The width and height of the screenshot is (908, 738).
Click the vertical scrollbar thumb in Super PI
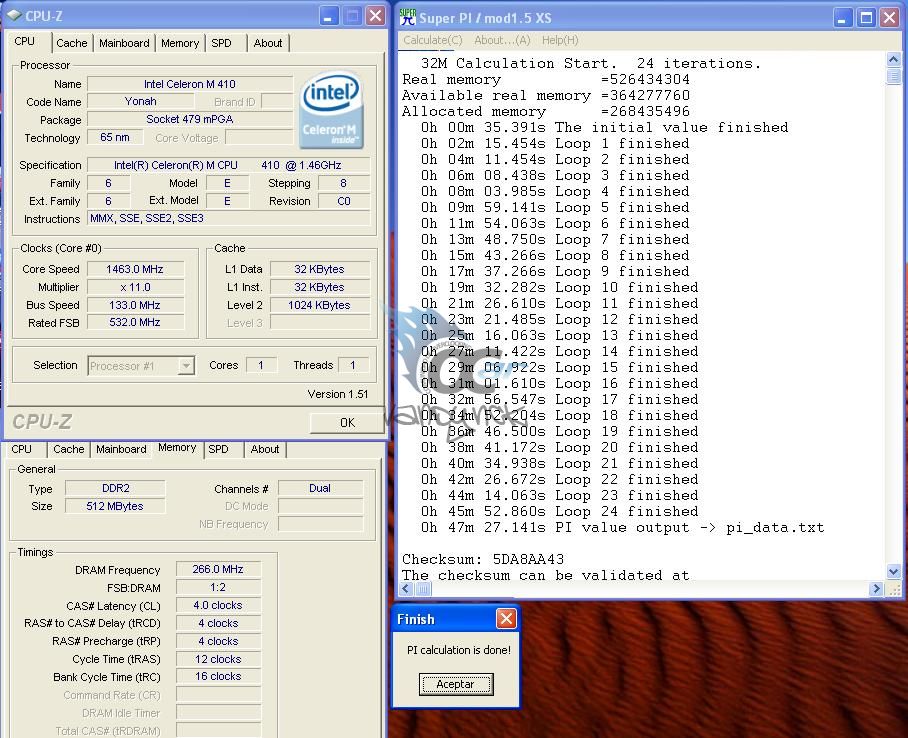click(893, 76)
